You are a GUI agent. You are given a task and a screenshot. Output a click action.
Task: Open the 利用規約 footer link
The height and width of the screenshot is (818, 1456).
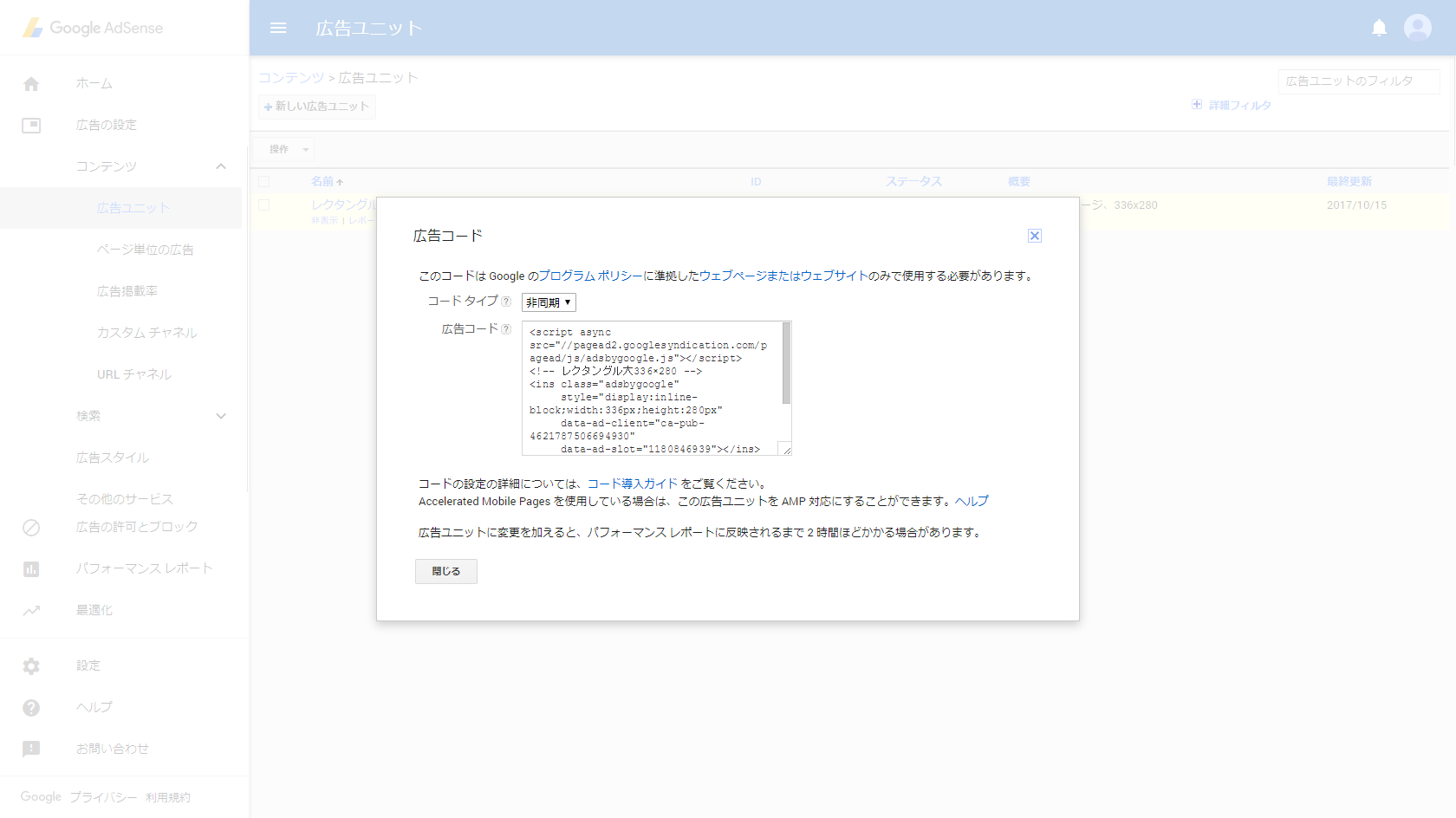pos(168,798)
